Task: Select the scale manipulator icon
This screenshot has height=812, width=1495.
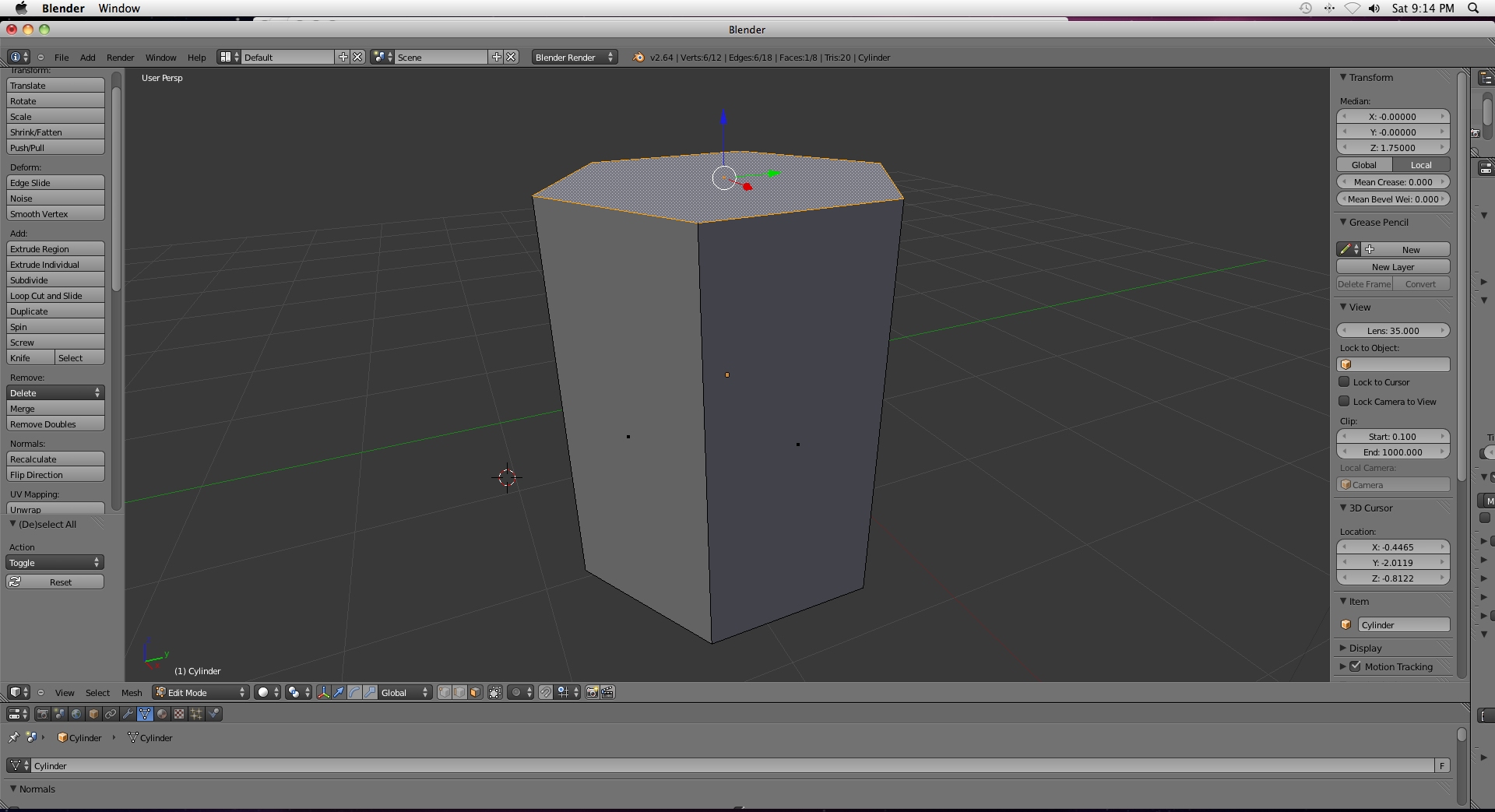Action: tap(370, 692)
